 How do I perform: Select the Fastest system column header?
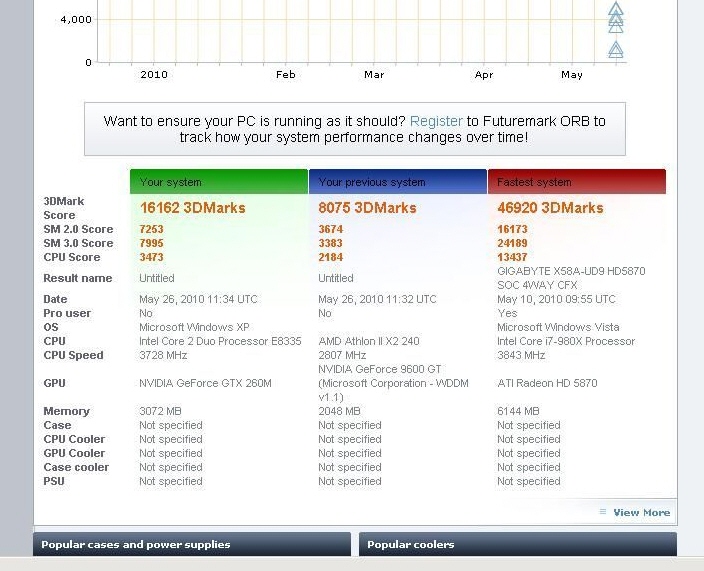point(576,182)
